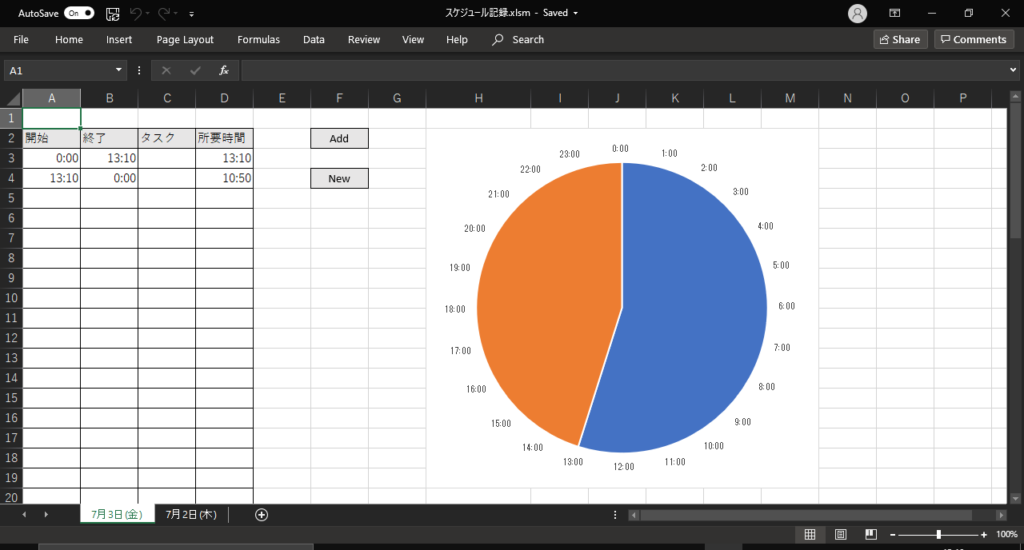The height and width of the screenshot is (550, 1024).
Task: Open the user account profile icon
Action: (x=857, y=13)
